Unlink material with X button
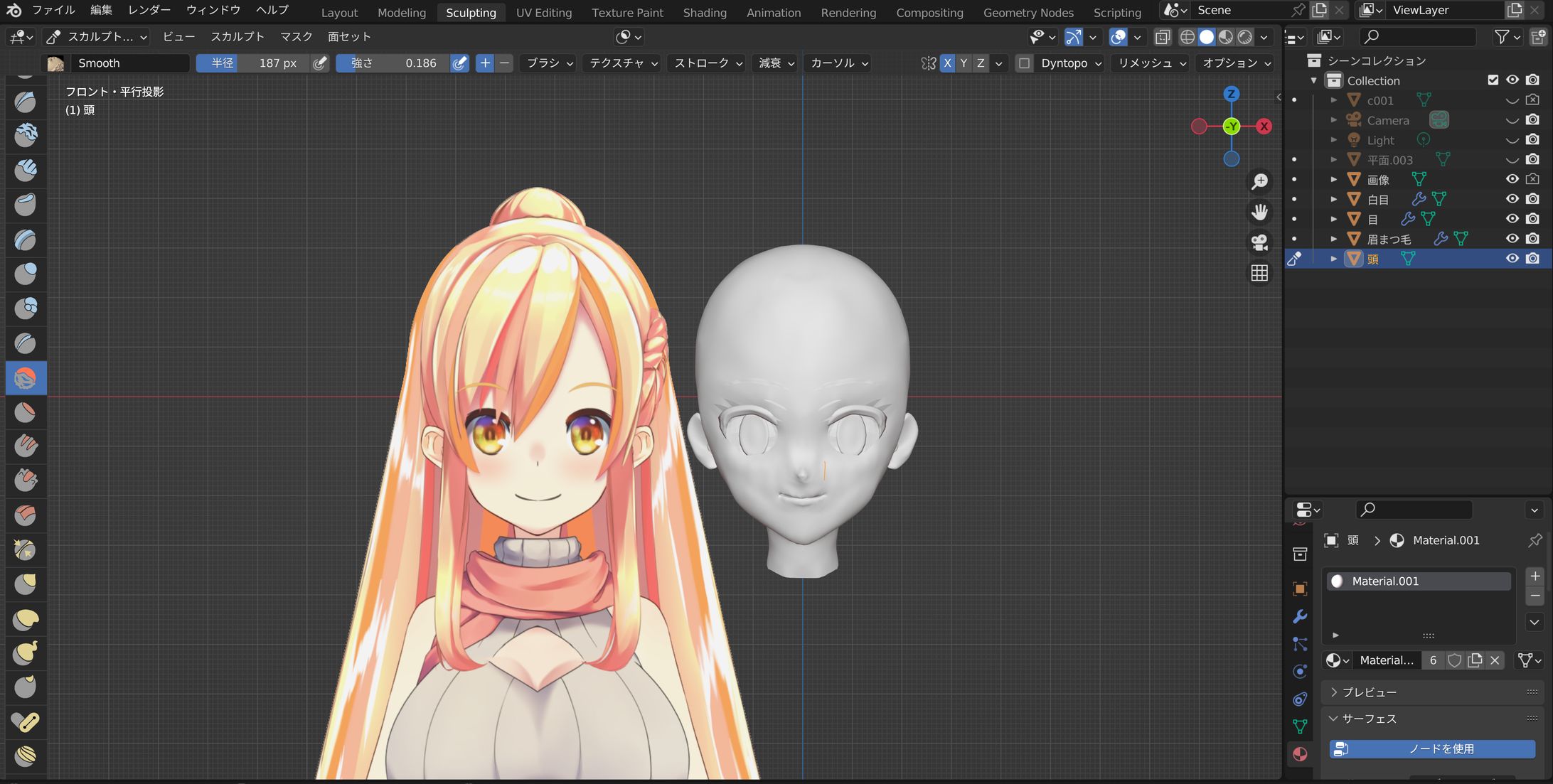1553x784 pixels. [x=1495, y=660]
